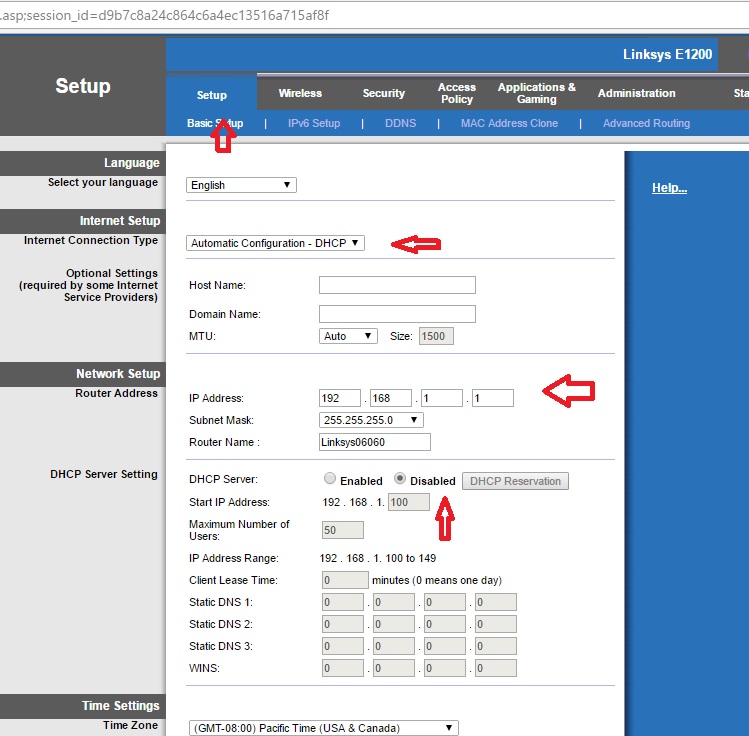Open the English language dropdown
The image size is (749, 736).
coord(241,185)
